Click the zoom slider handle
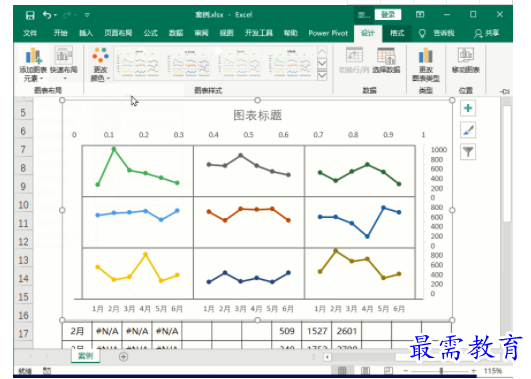The image size is (531, 379). (441, 371)
